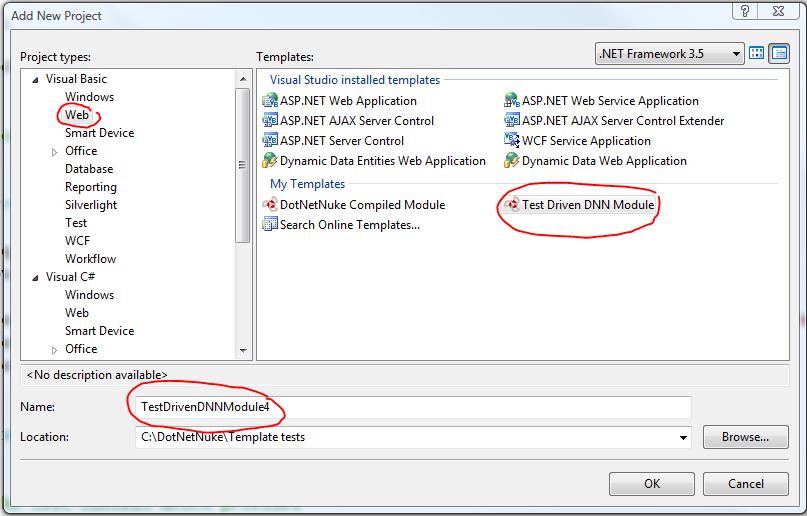This screenshot has height=516, width=807.
Task: Select the Test Driven DNN Module icon
Action: (512, 204)
